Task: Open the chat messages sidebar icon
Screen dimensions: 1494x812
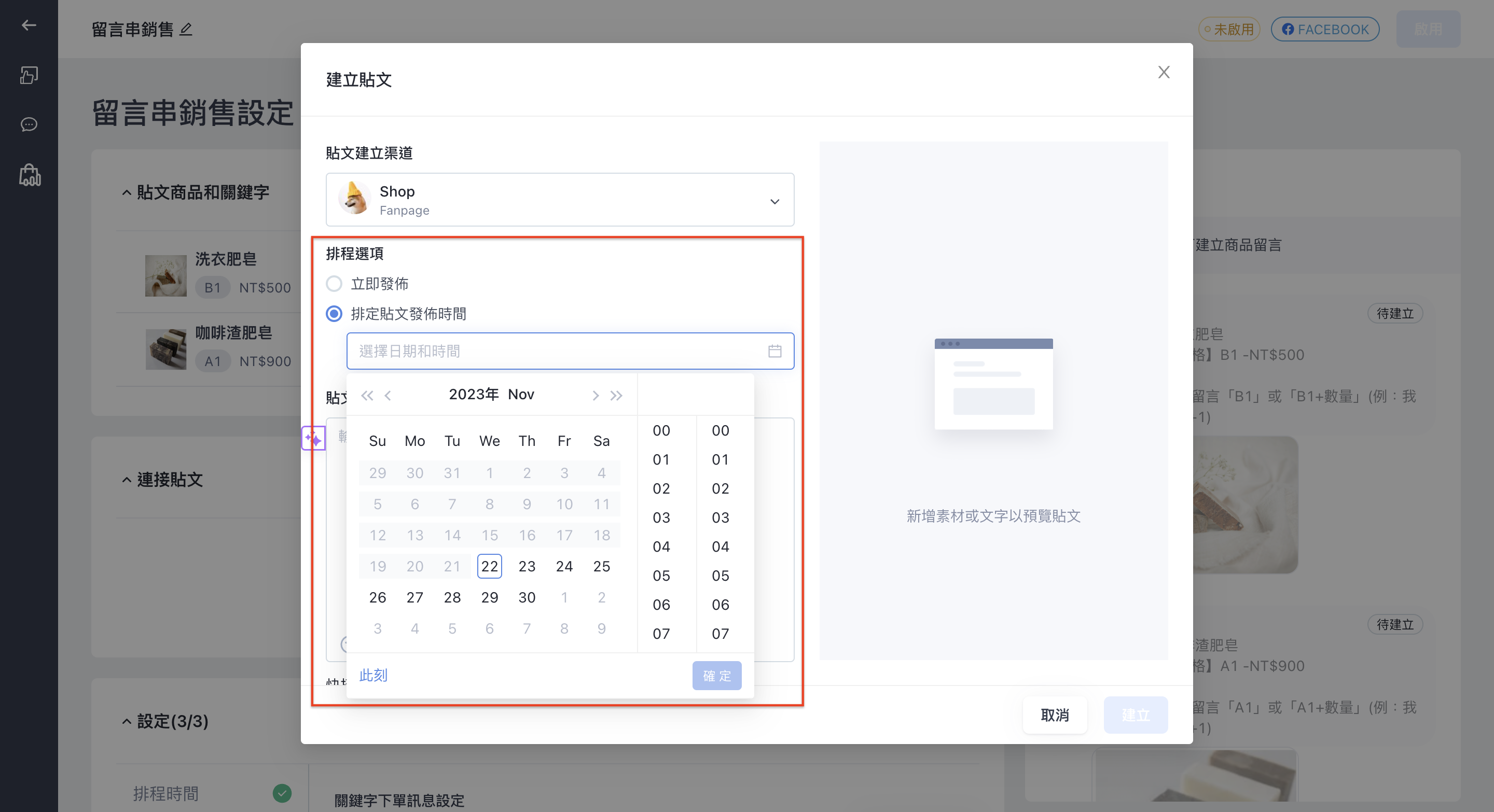Action: tap(29, 124)
